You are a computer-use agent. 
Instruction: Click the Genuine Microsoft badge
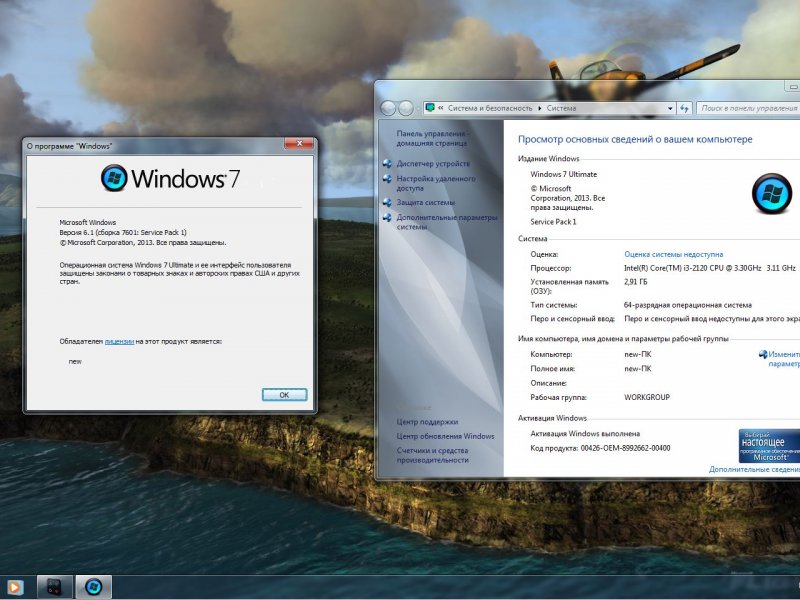click(x=769, y=445)
